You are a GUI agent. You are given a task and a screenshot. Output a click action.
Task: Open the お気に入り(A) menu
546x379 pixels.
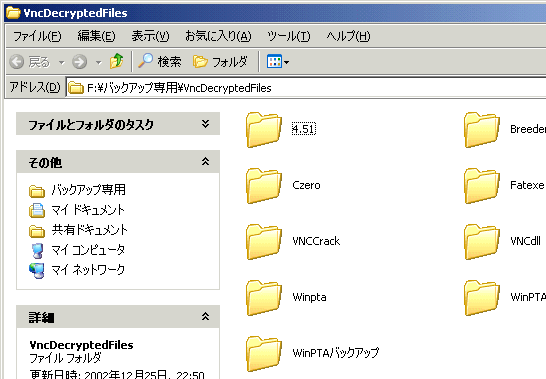point(218,36)
